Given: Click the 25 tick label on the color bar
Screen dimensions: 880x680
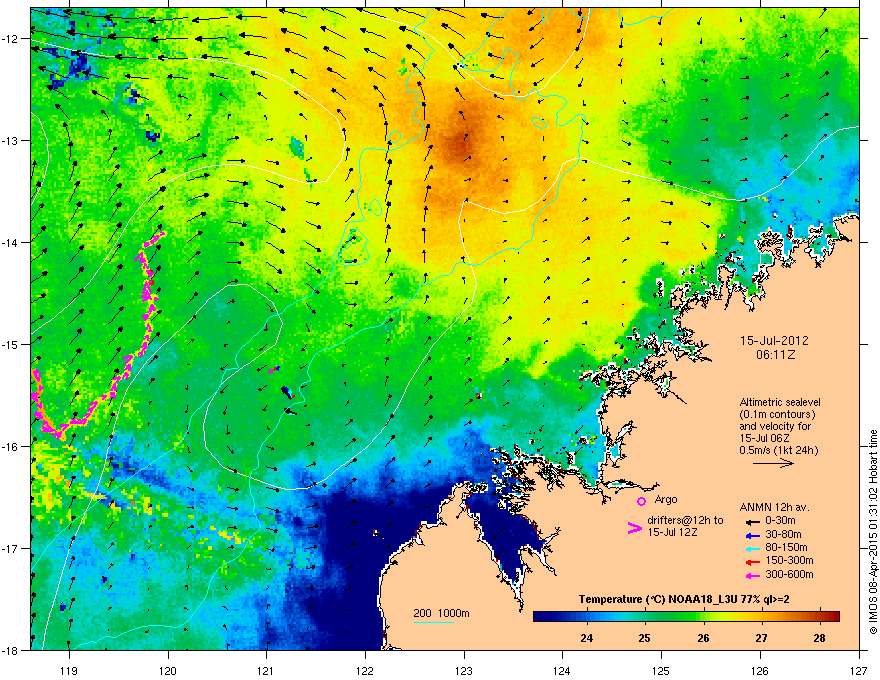Looking at the screenshot, I should pyautogui.click(x=645, y=638).
